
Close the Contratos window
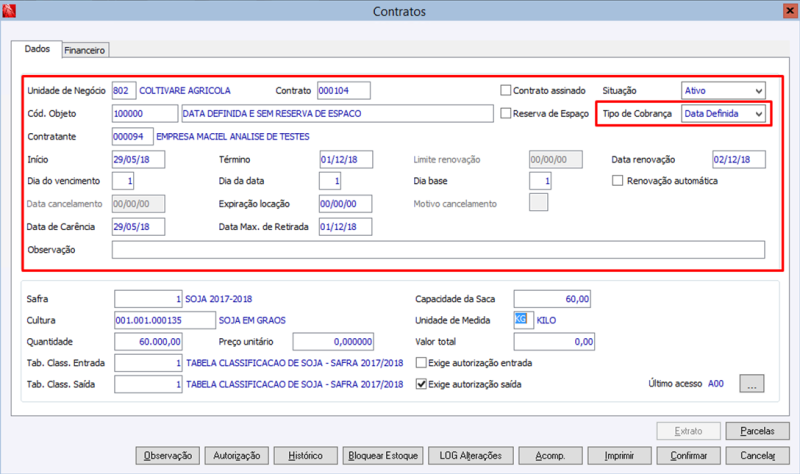point(790,11)
